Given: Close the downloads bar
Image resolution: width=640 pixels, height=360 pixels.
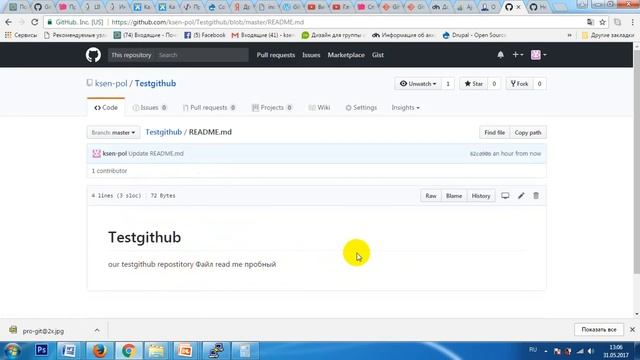Looking at the screenshot, I should (632, 329).
